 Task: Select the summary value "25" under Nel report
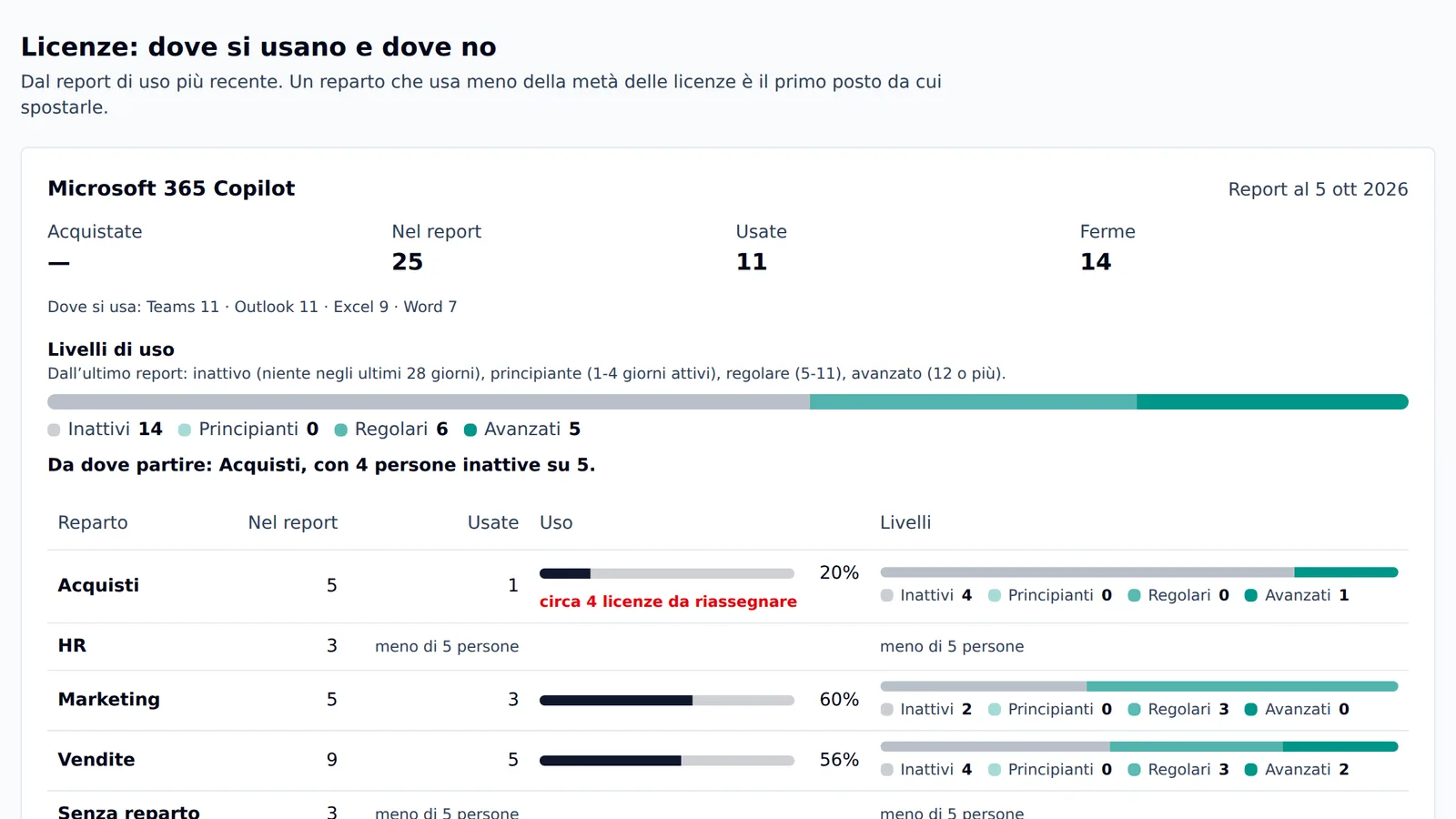point(407,262)
